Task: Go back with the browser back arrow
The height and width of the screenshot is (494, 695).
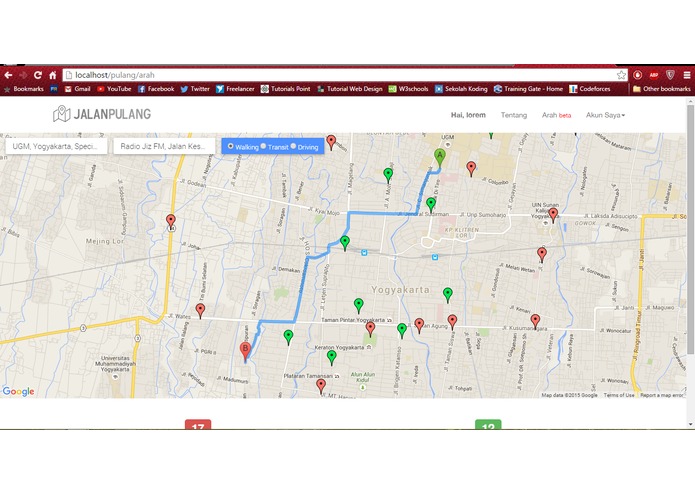Action: pos(8,75)
